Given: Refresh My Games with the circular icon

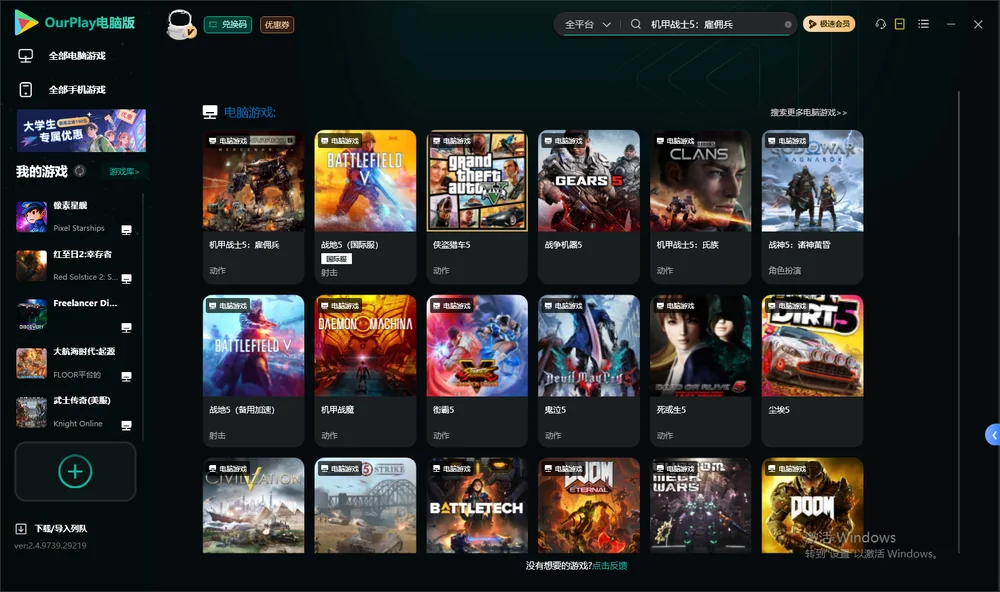Looking at the screenshot, I should coord(80,171).
